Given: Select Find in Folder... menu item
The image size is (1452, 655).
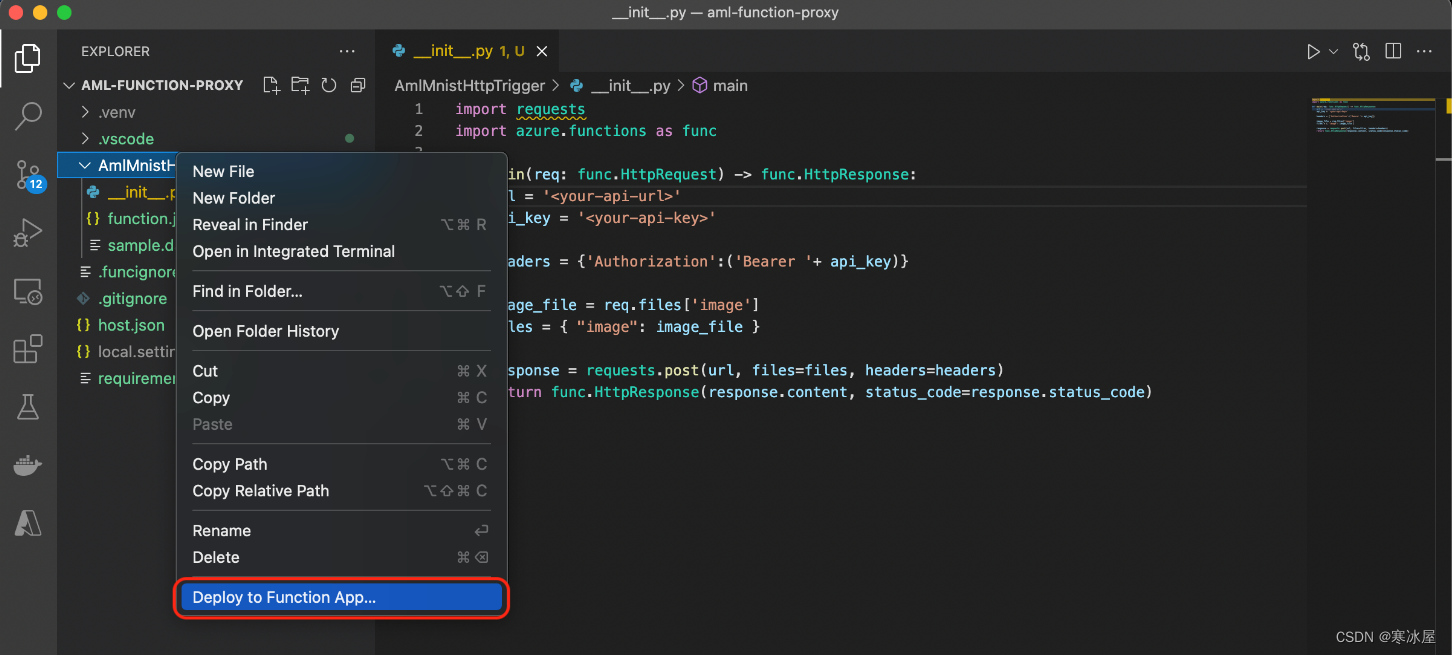Looking at the screenshot, I should [x=341, y=291].
